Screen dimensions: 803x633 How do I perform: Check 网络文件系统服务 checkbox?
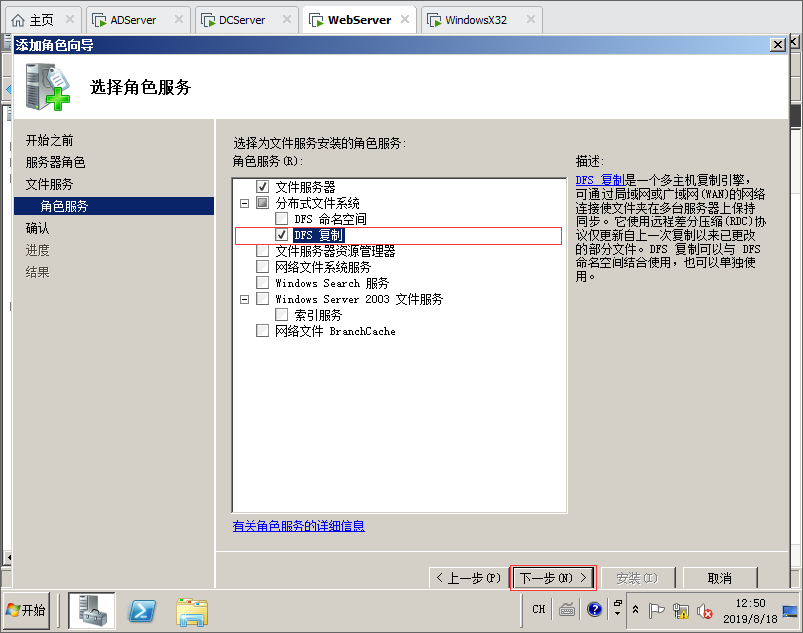click(x=262, y=267)
